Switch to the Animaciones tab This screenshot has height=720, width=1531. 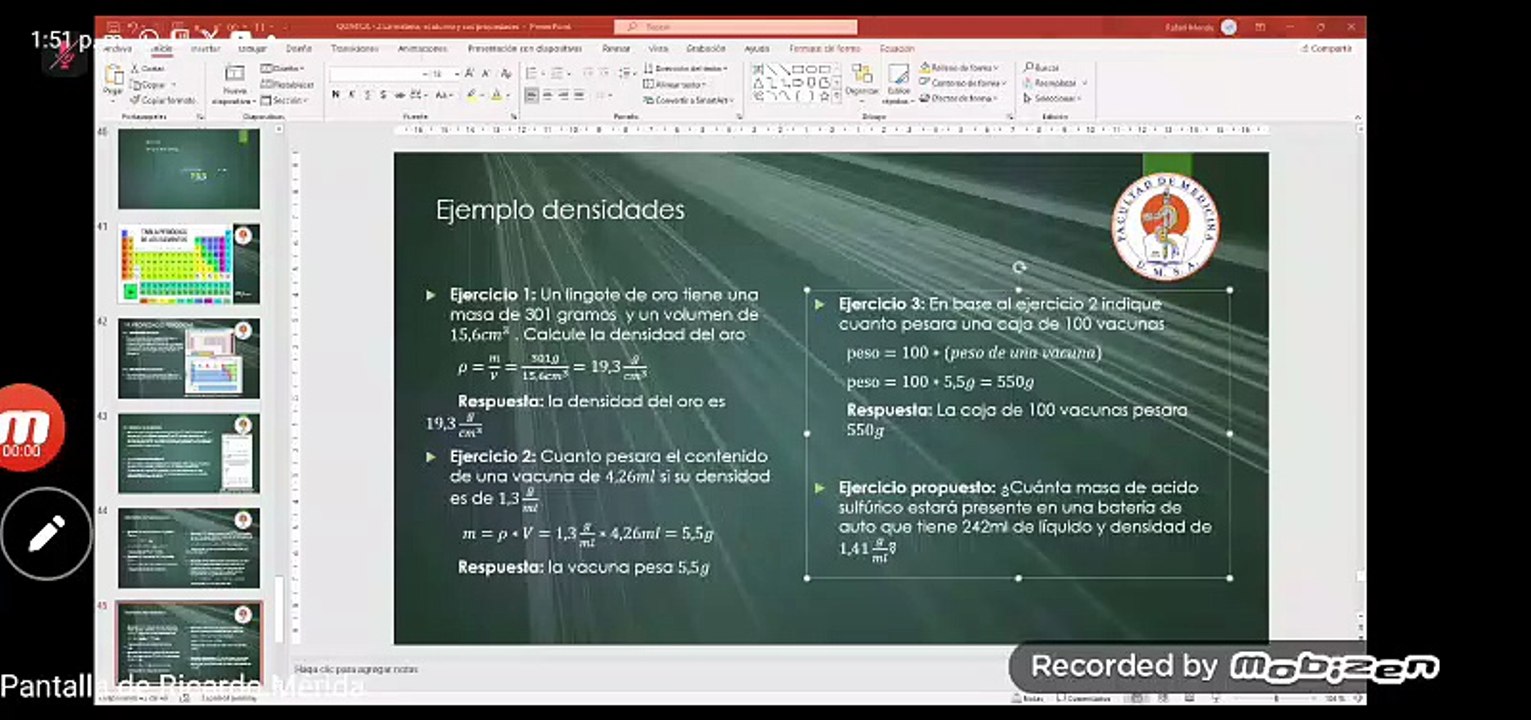tap(422, 48)
